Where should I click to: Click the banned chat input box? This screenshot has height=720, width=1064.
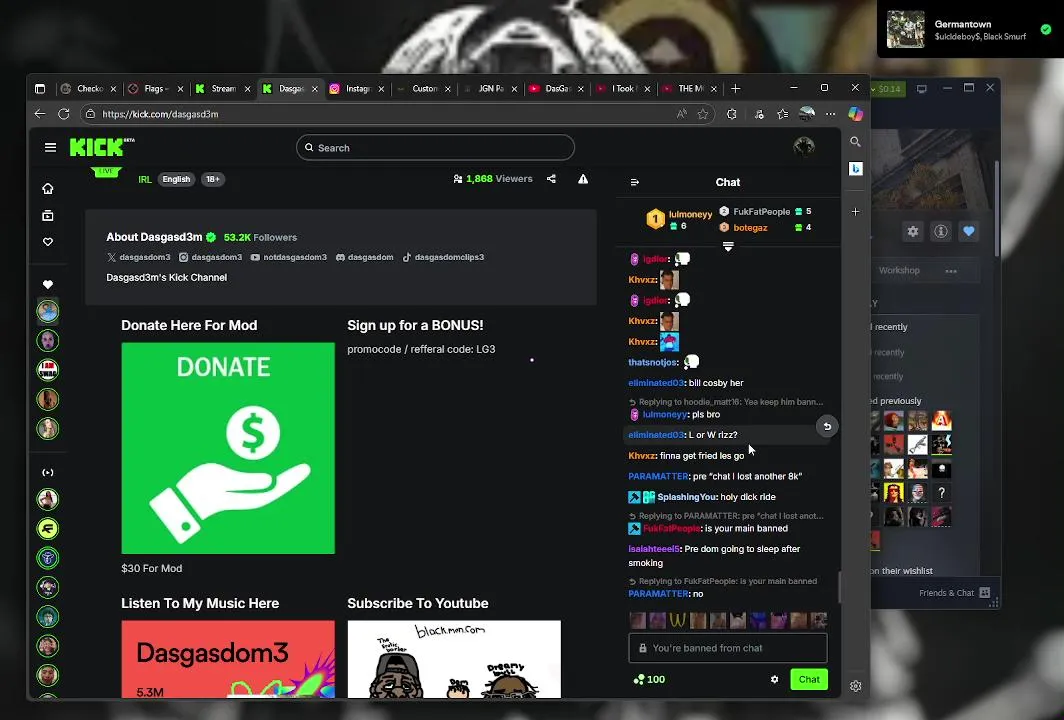point(727,648)
